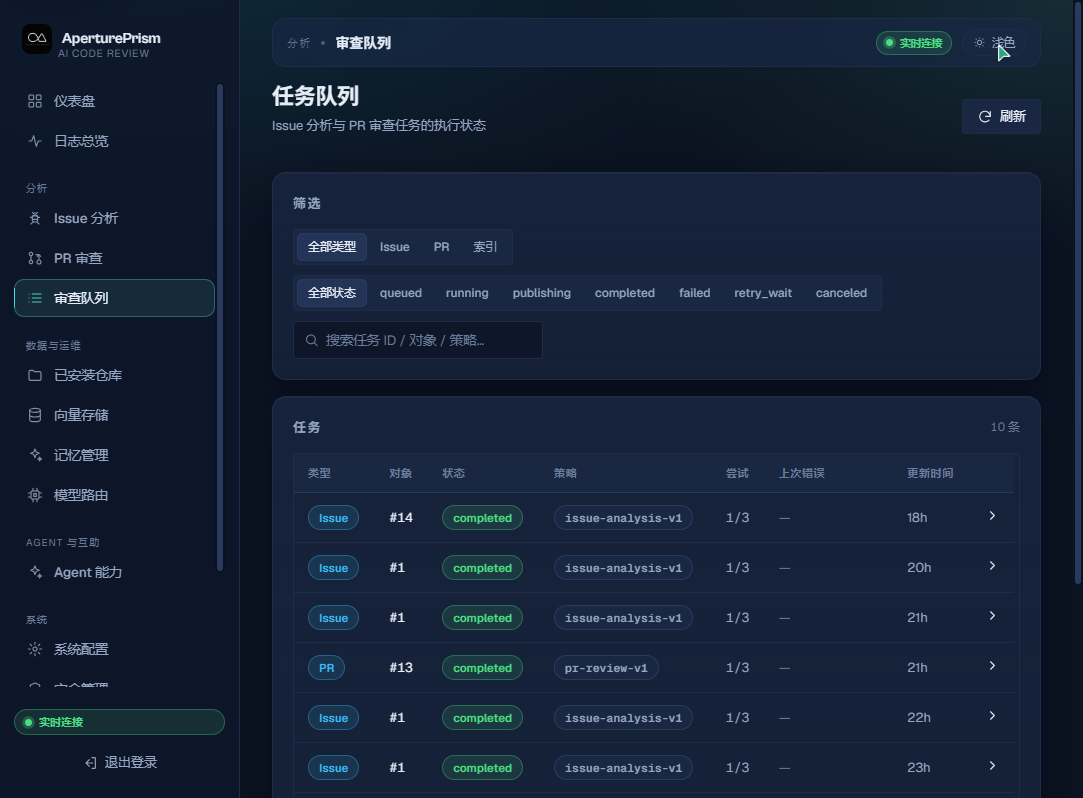Filter tasks by the completed status
The image size is (1083, 798).
point(624,293)
